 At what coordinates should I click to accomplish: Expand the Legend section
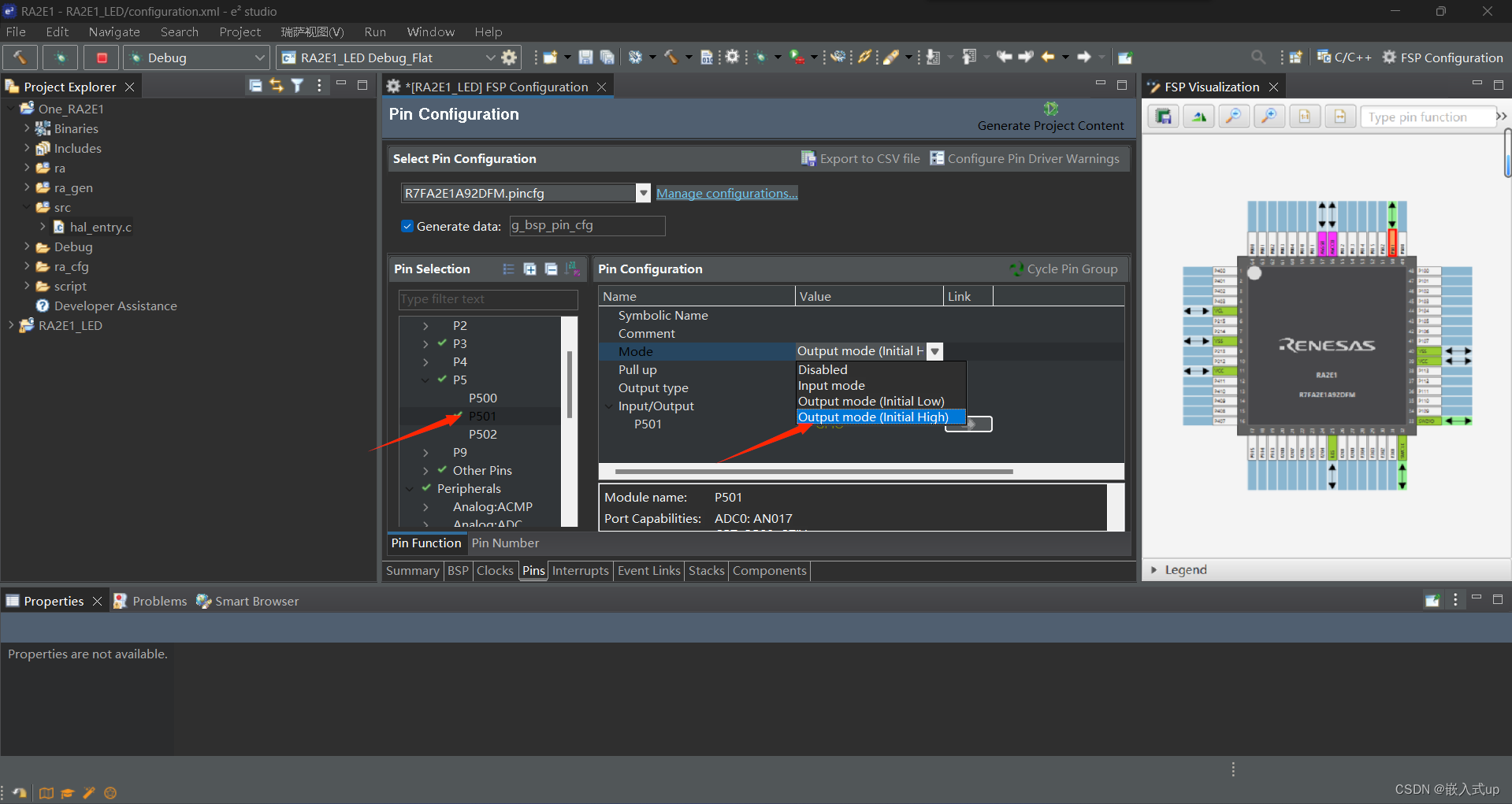[1154, 569]
